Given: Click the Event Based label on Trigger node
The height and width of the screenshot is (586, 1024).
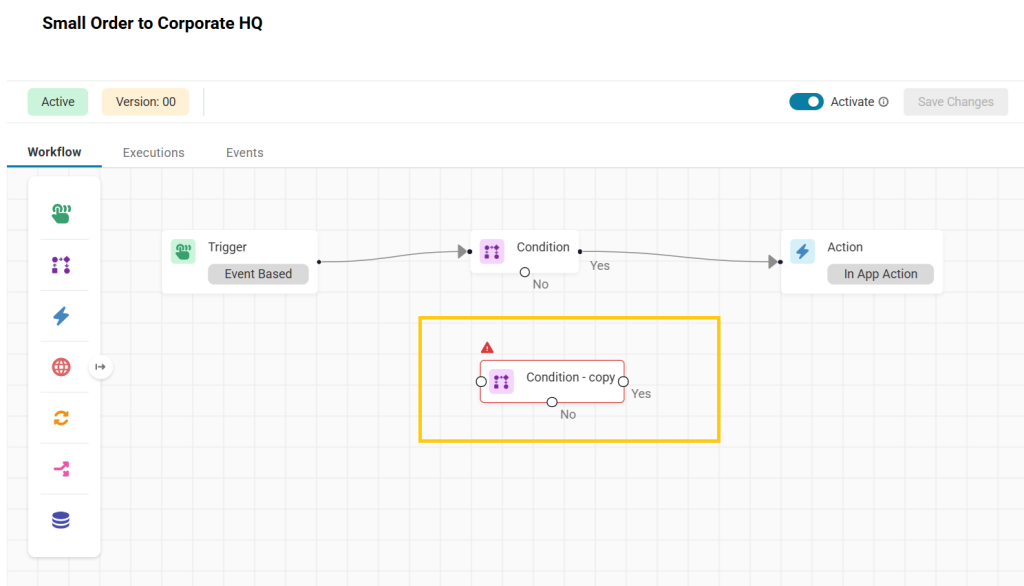Looking at the screenshot, I should coord(258,274).
